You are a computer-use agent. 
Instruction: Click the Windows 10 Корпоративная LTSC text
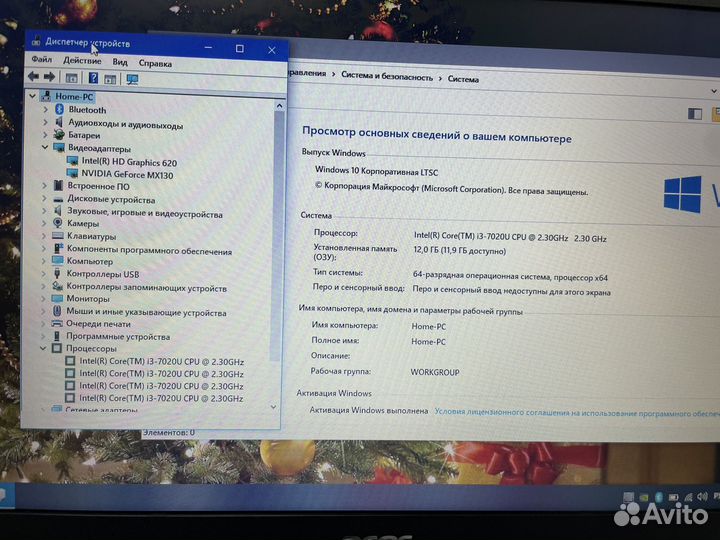[x=376, y=171]
